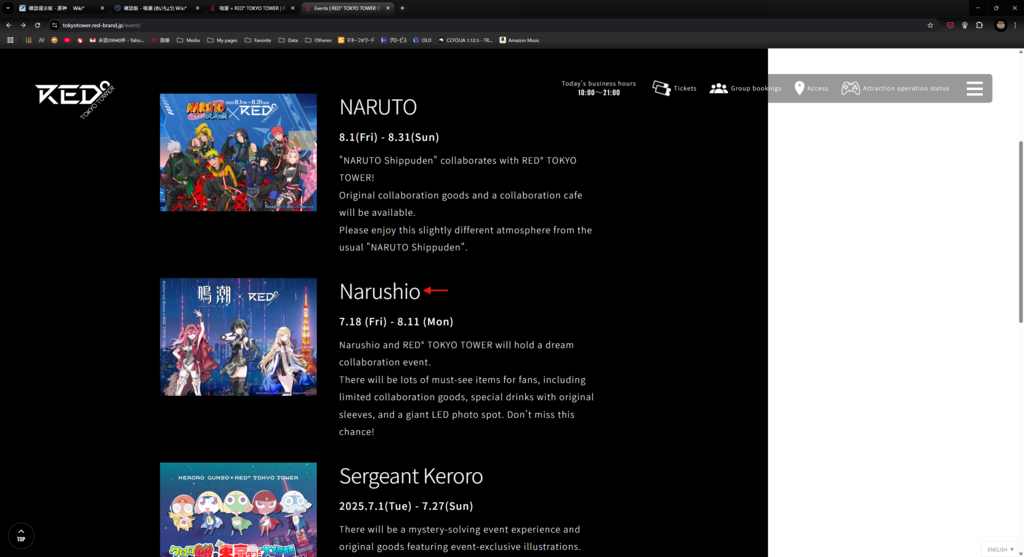This screenshot has height=557, width=1024.
Task: Open Chrome three-dot menu
Action: (1015, 25)
